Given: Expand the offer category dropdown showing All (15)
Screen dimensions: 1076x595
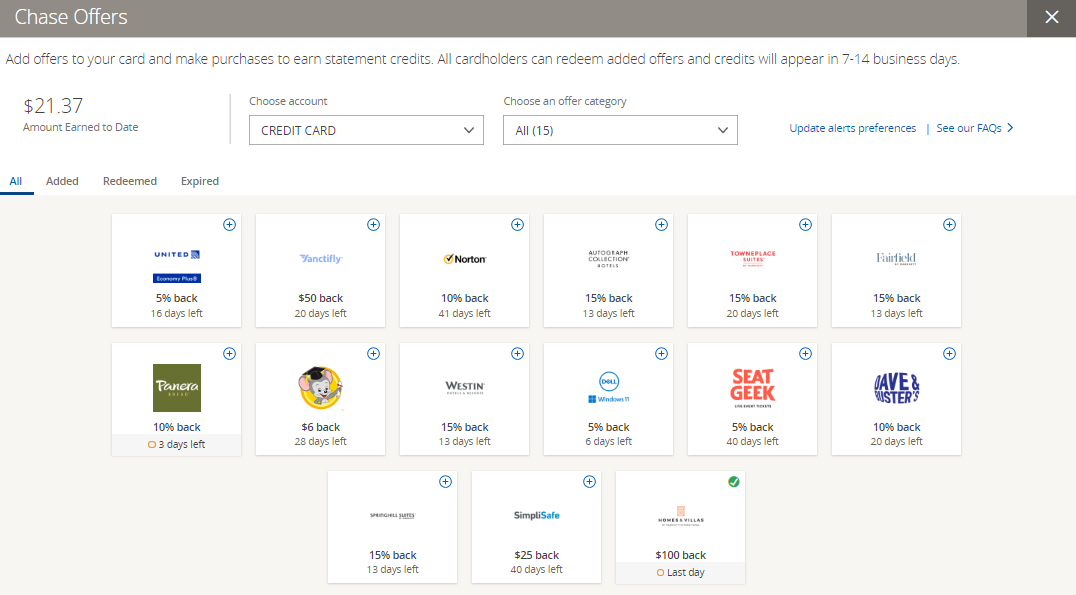Looking at the screenshot, I should tap(620, 130).
